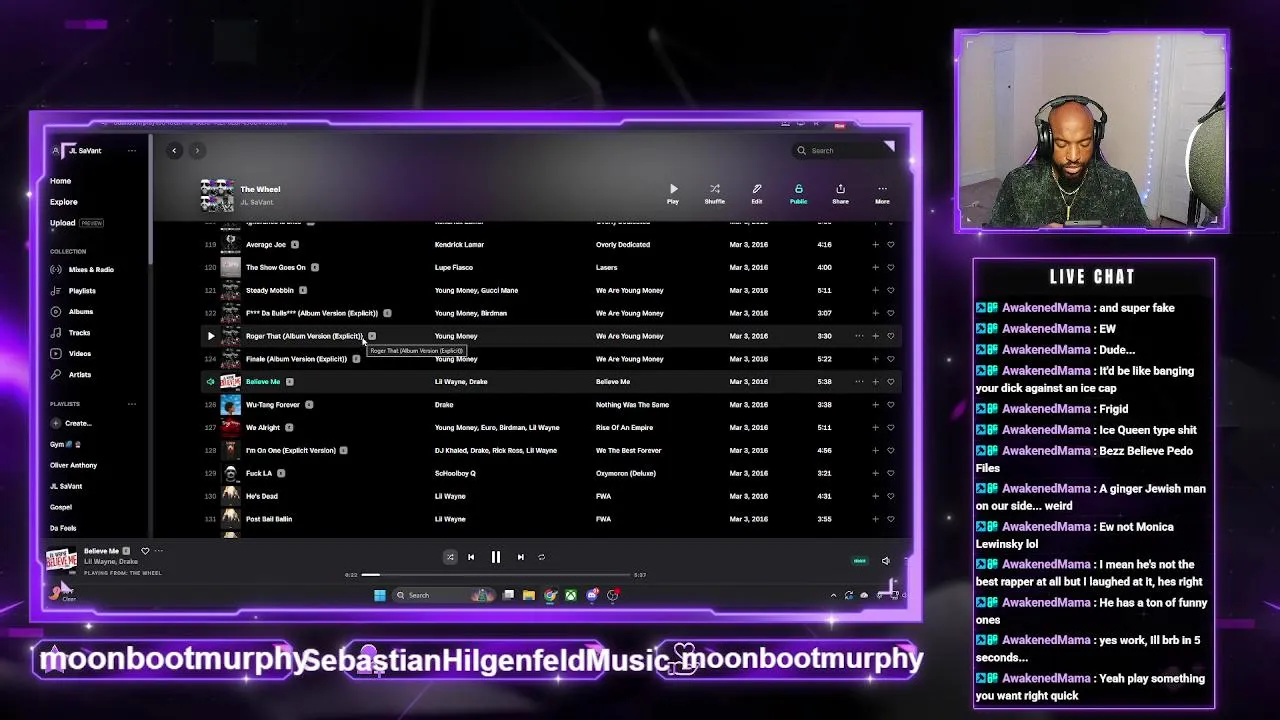This screenshot has height=720, width=1280.
Task: Open Videos in the collection
Action: 71,353
